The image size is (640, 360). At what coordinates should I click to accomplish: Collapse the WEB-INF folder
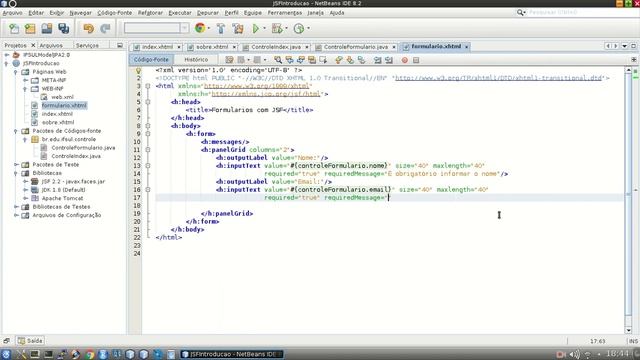(25, 89)
